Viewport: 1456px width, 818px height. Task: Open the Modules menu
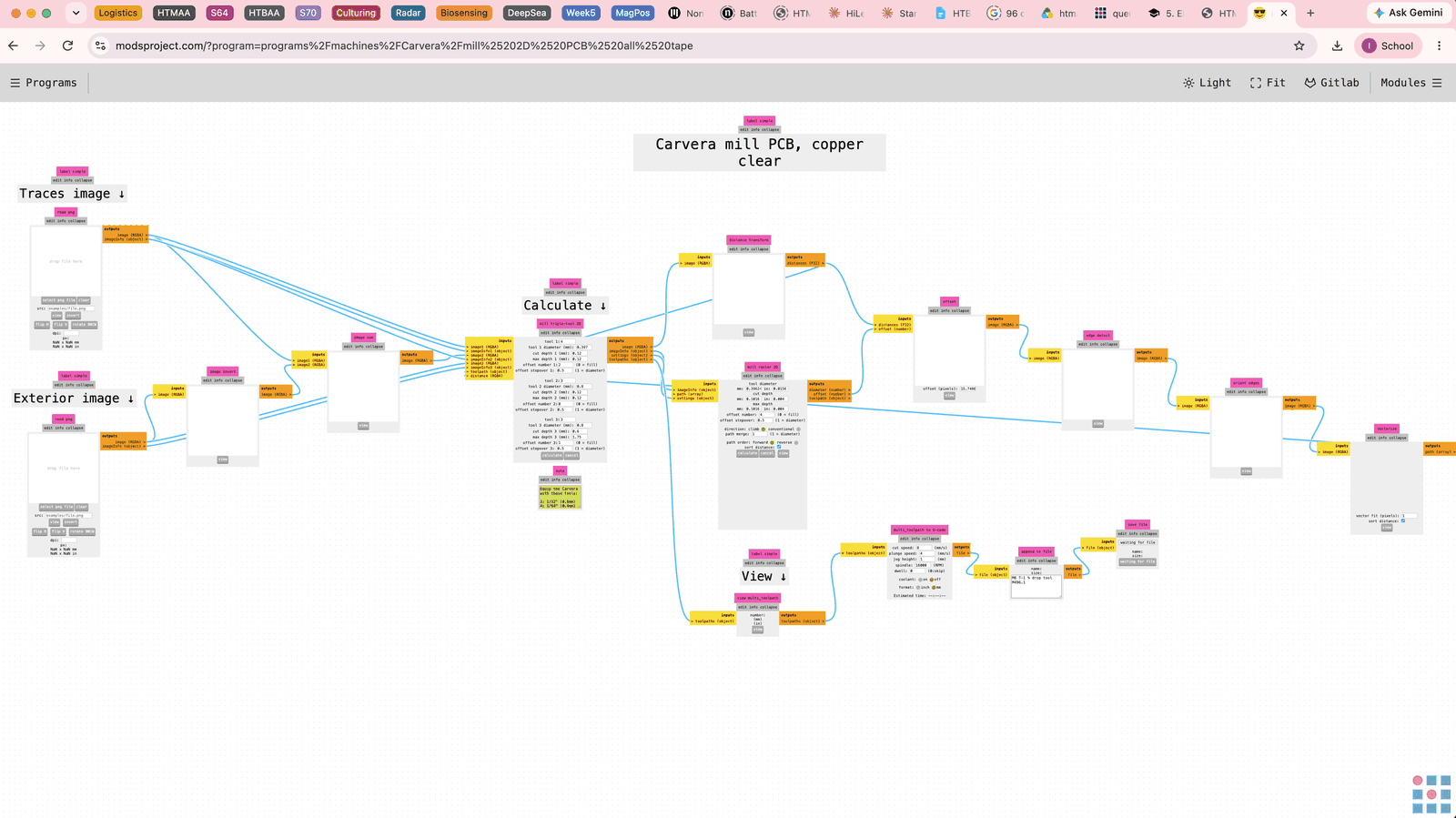[1410, 83]
